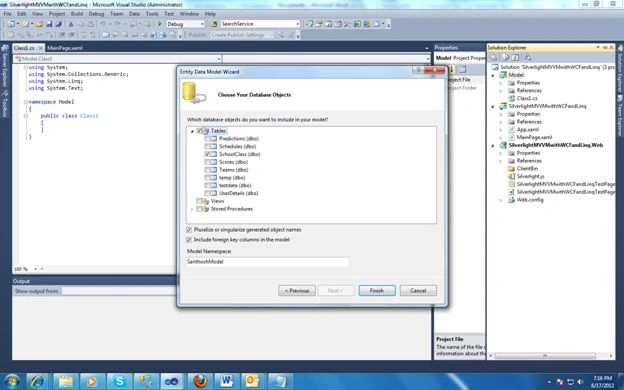Screen dimensions: 624x390
Task: Click the Save All icon in toolbar
Action: coord(58,24)
